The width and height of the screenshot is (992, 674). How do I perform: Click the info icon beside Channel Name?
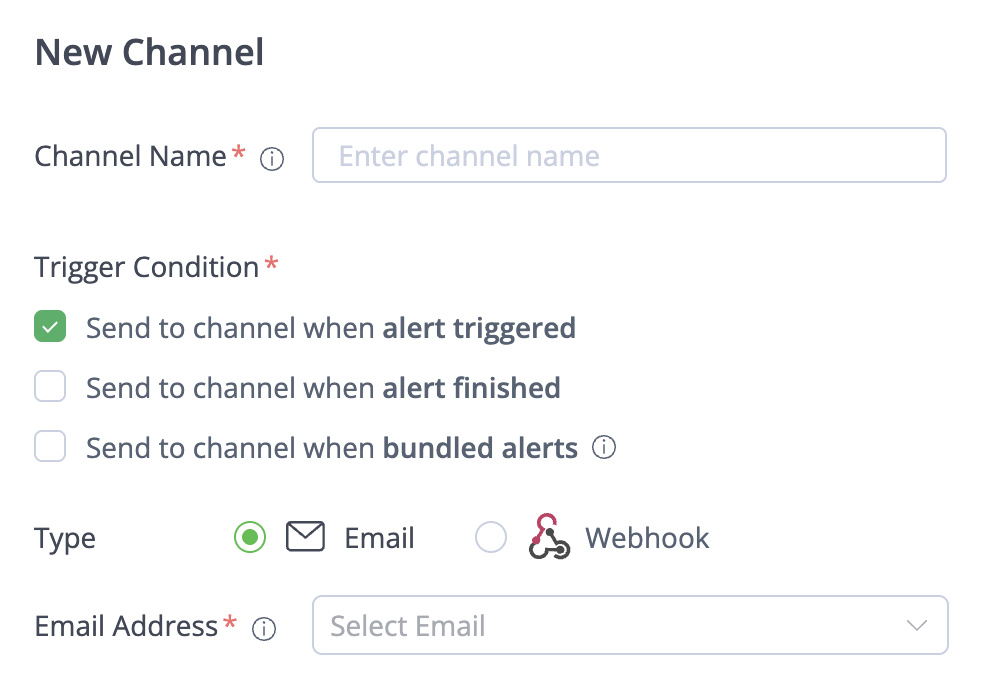click(x=272, y=159)
